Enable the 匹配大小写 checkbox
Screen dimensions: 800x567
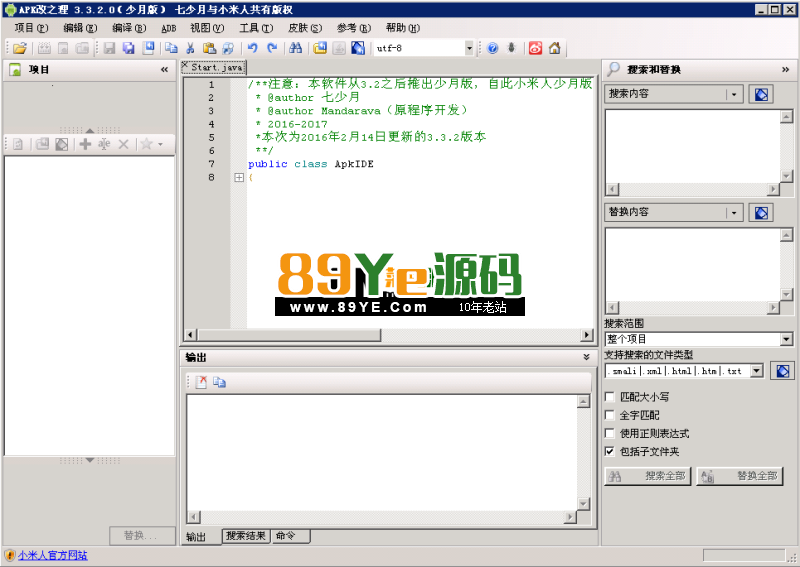tap(610, 397)
